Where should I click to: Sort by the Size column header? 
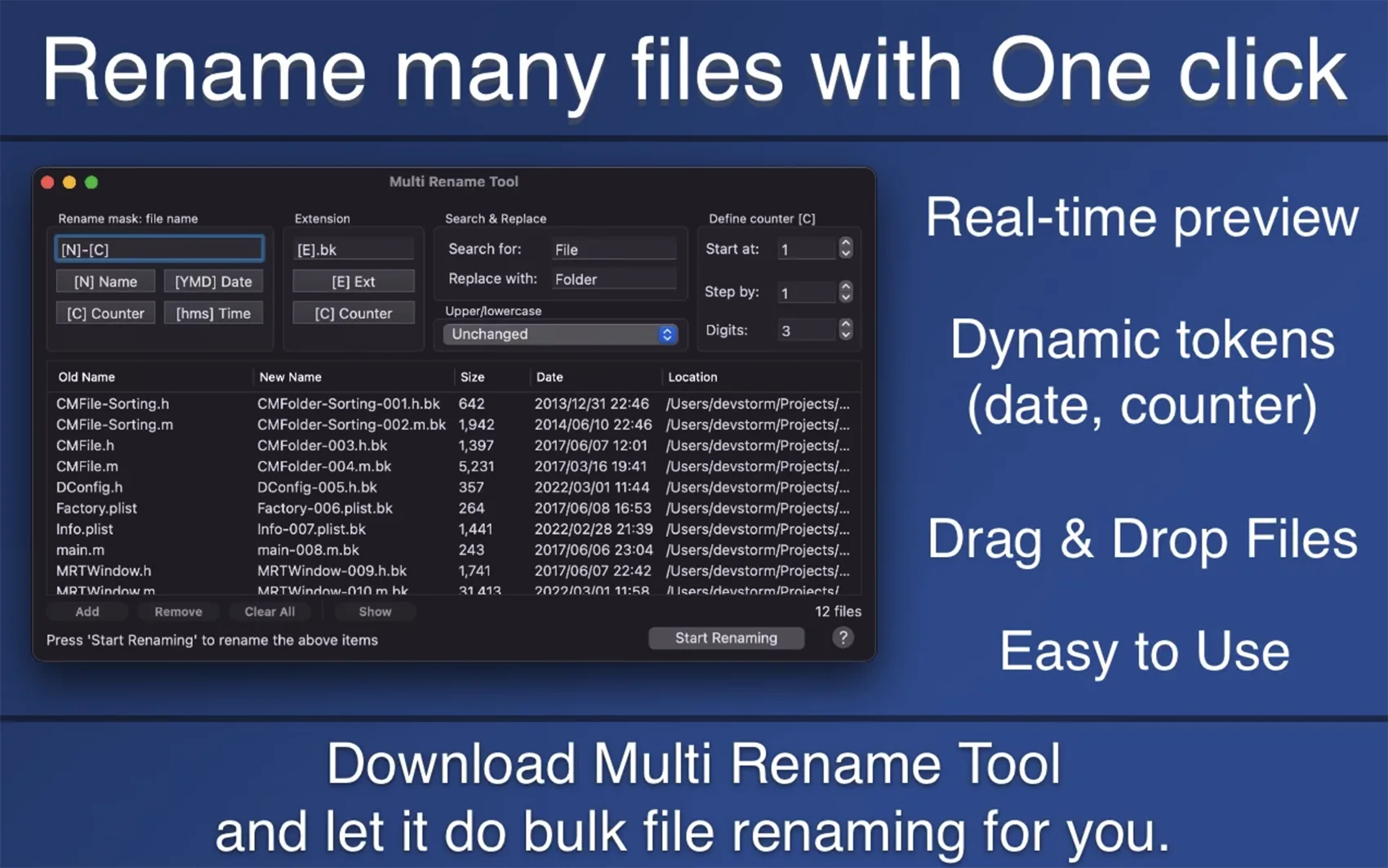point(472,377)
